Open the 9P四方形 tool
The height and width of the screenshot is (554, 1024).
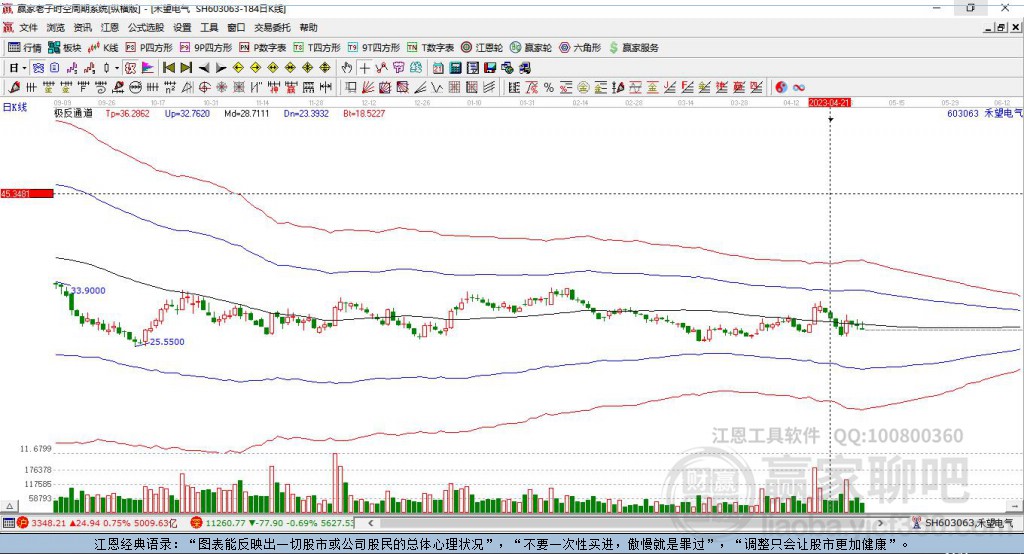tap(206, 48)
